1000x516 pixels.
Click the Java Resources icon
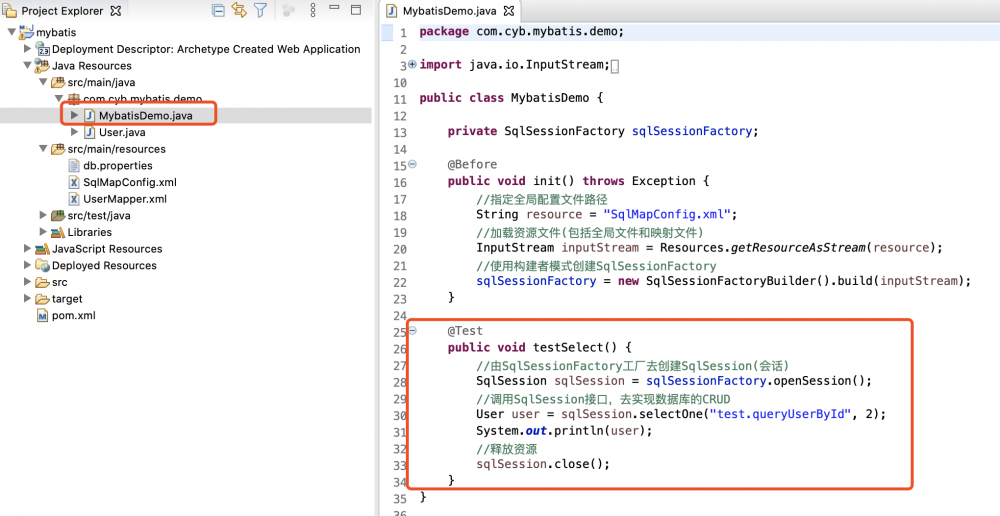tap(42, 66)
